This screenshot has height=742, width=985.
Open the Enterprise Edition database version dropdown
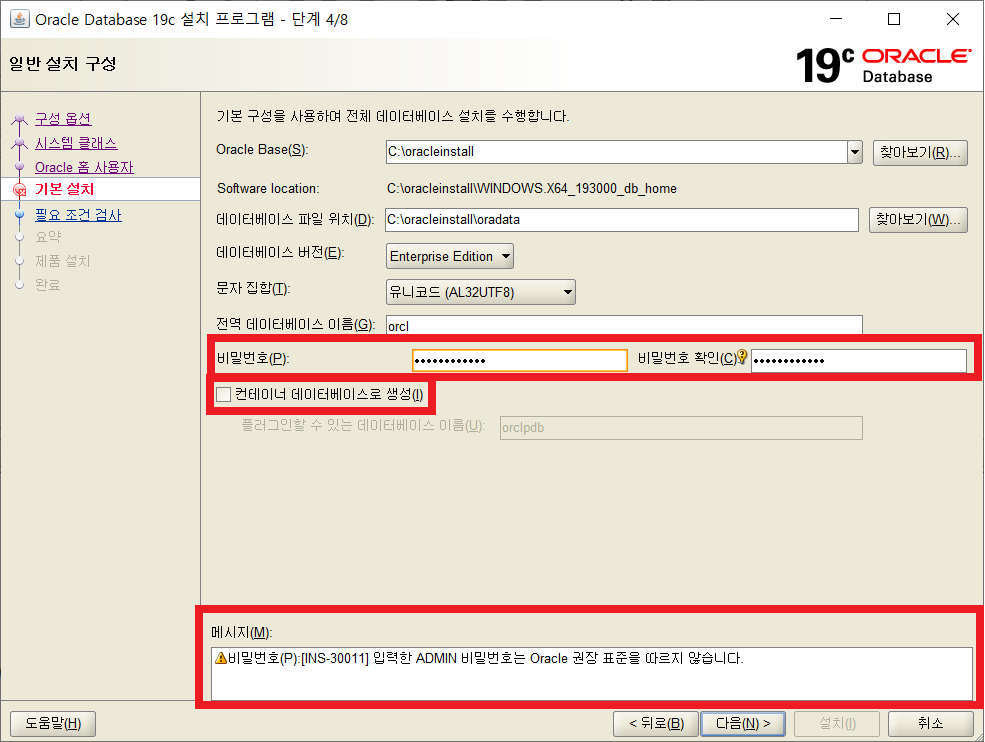tap(450, 256)
